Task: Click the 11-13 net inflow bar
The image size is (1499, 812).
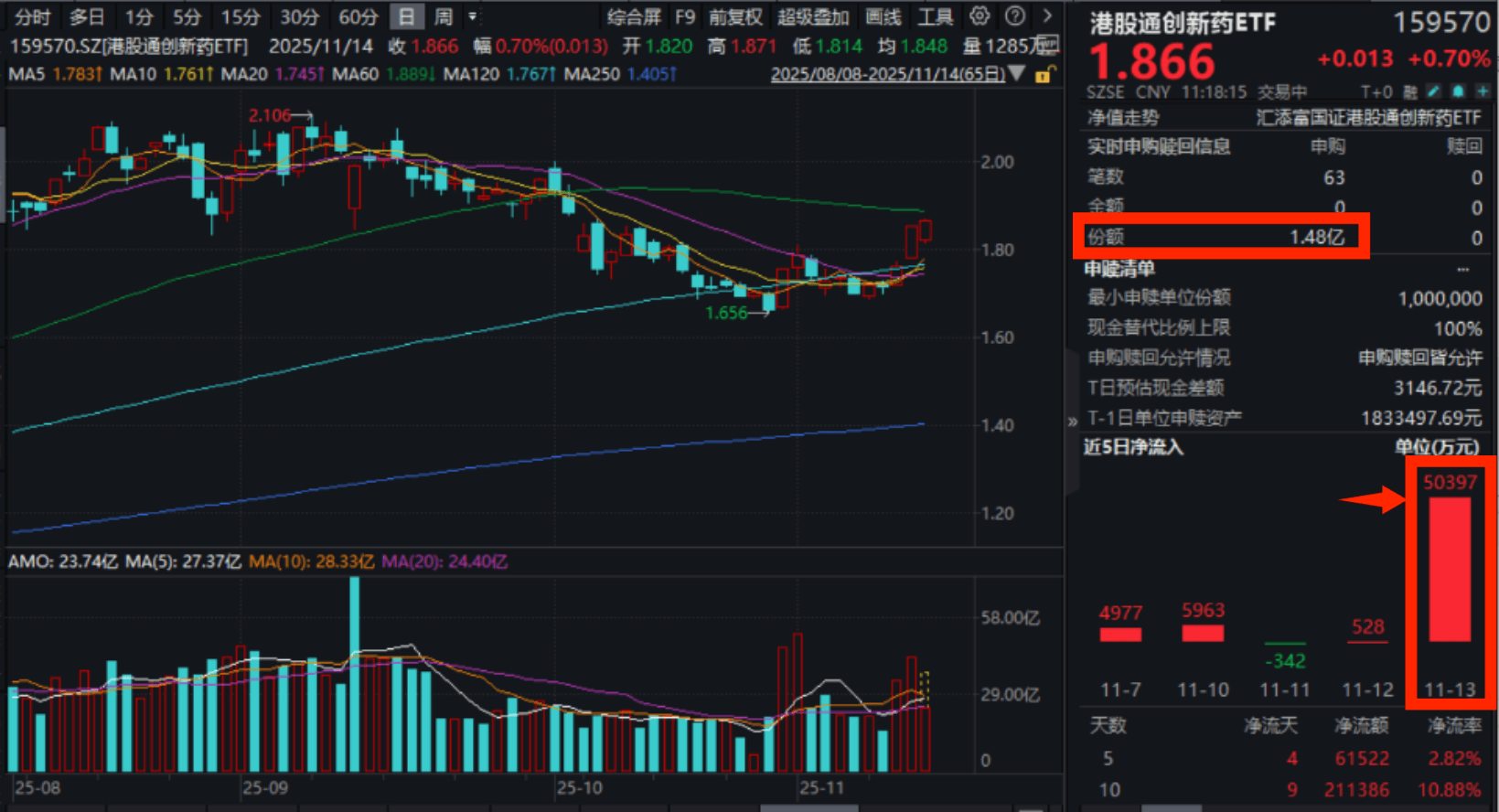Action: click(1450, 569)
